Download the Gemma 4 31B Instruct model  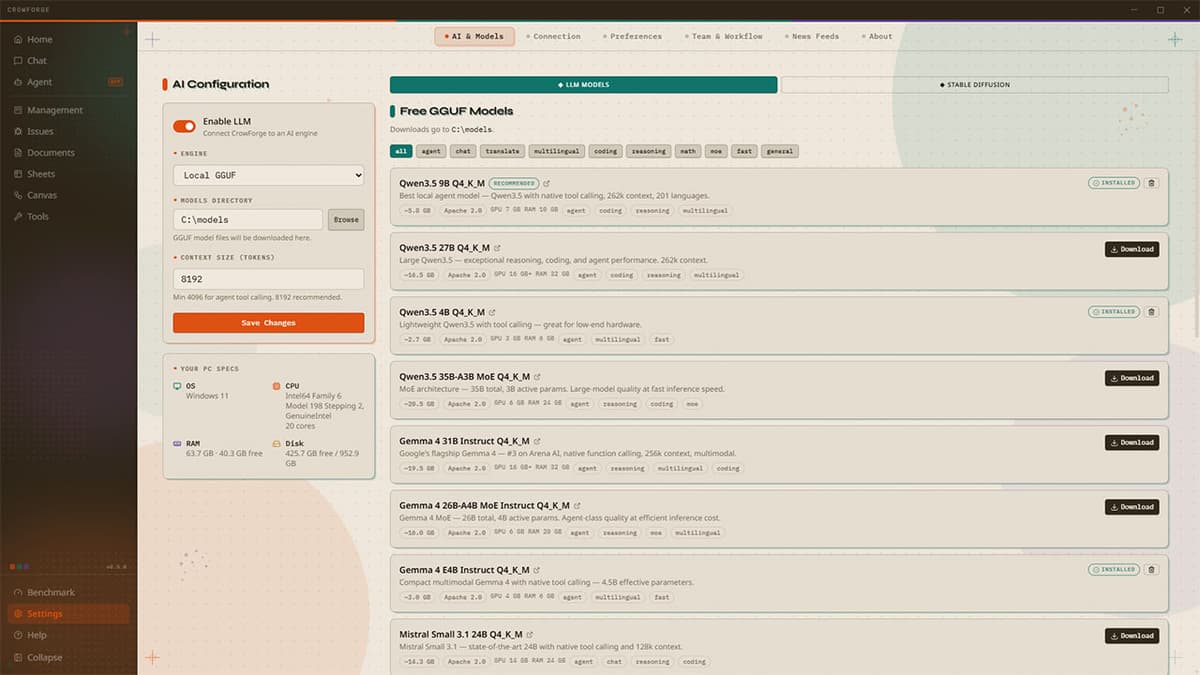1132,442
